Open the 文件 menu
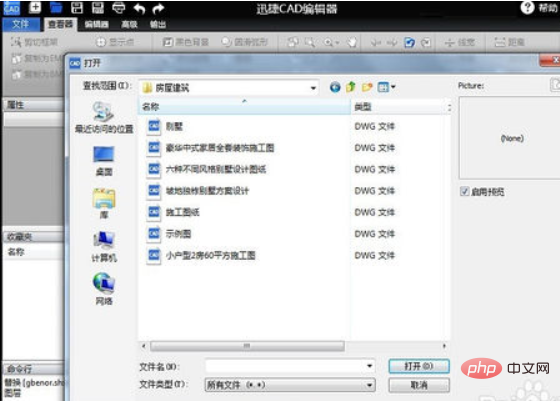Screen dimensions: 560x401 pos(20,24)
